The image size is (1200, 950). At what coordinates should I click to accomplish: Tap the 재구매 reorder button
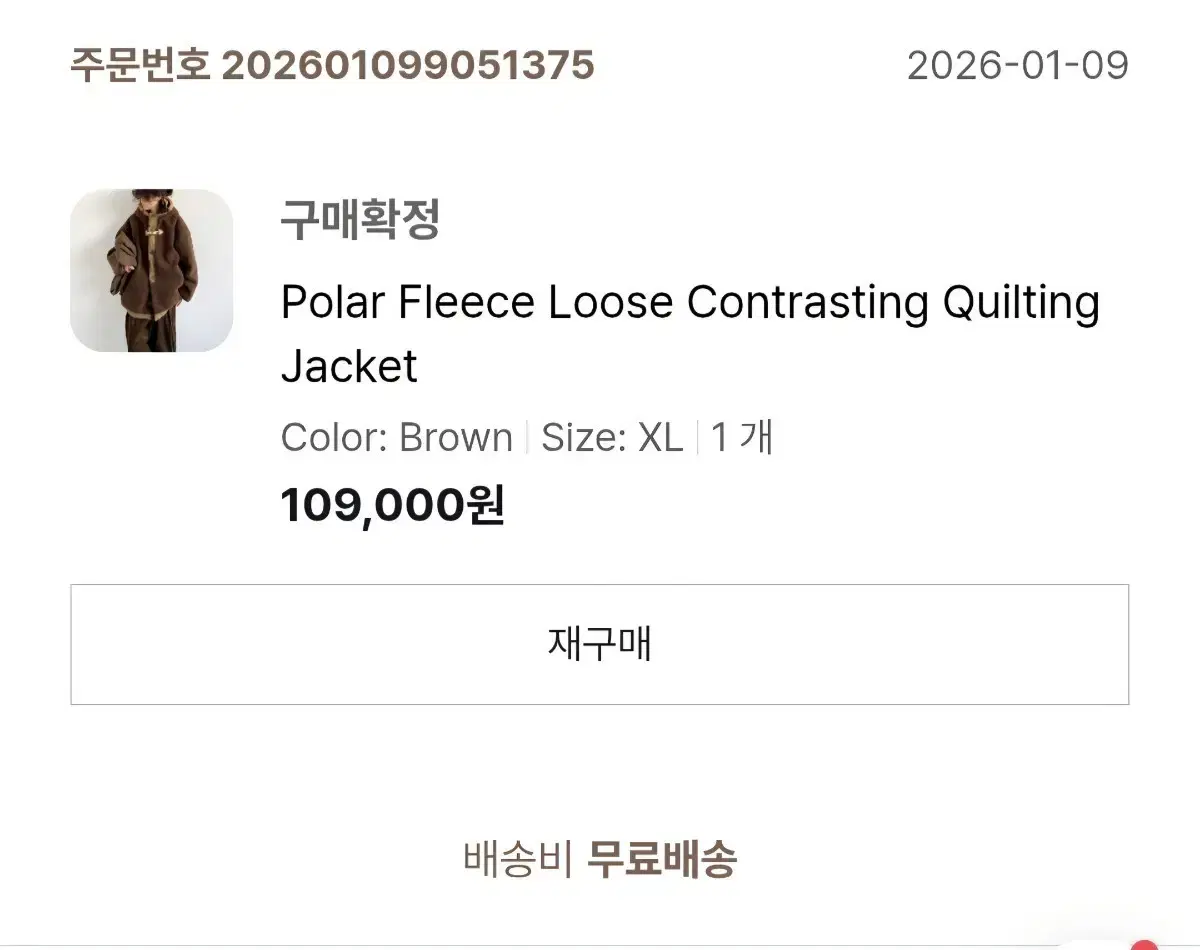point(600,644)
